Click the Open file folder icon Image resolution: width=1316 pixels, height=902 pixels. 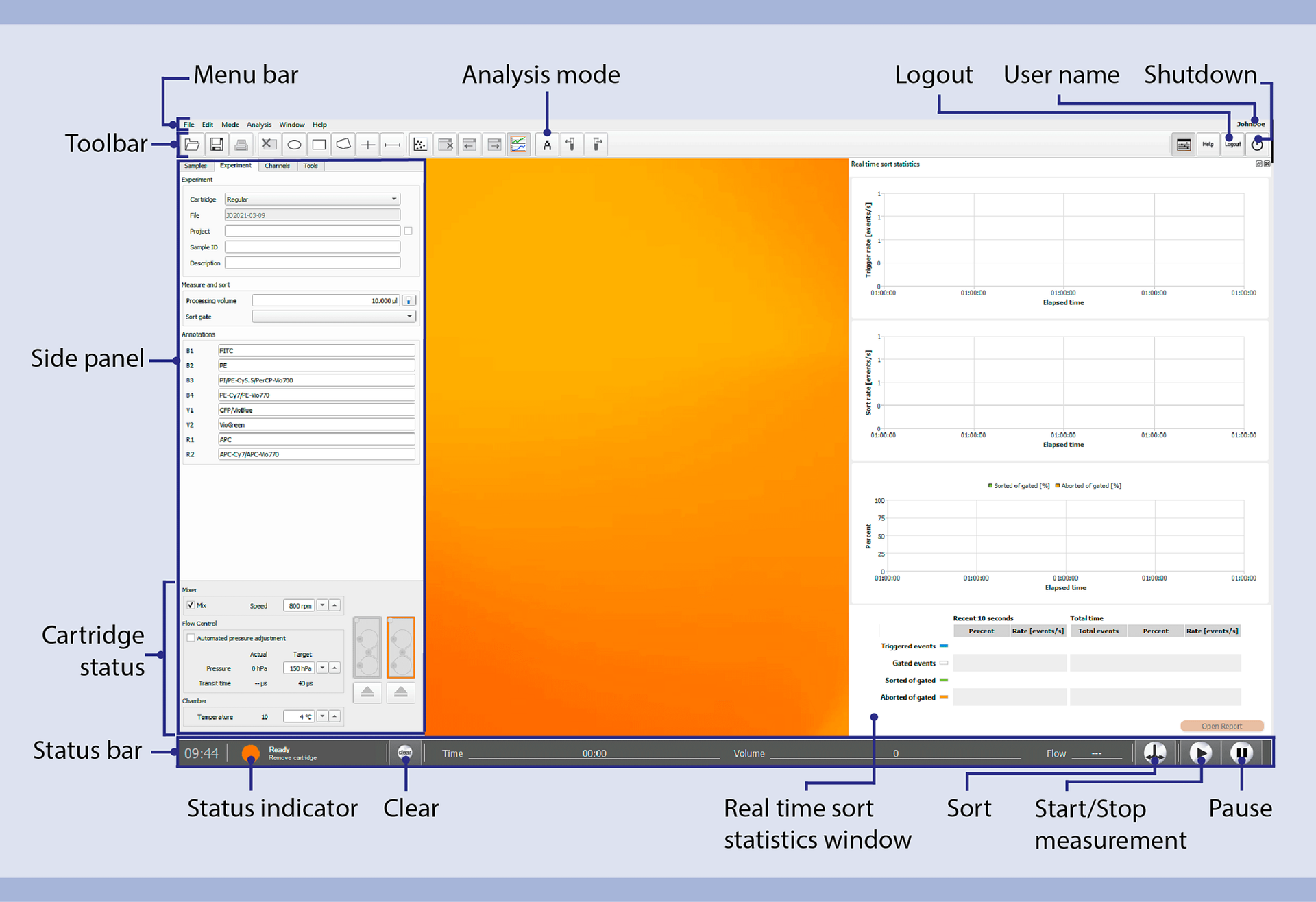193,145
